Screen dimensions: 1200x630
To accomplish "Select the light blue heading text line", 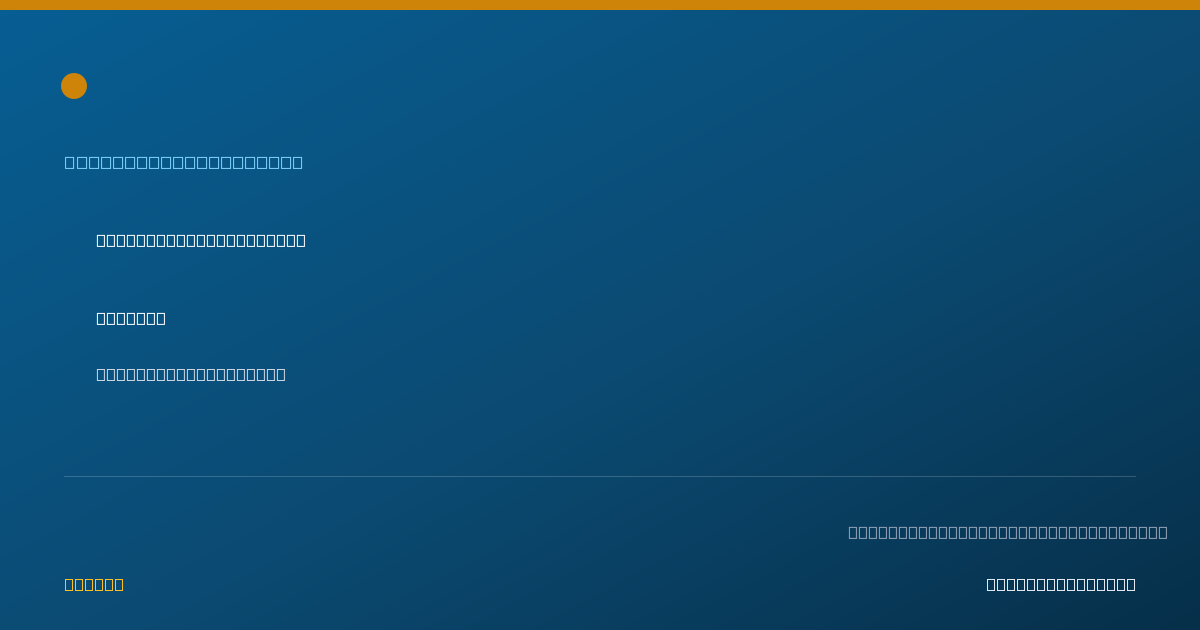I will coord(184,162).
